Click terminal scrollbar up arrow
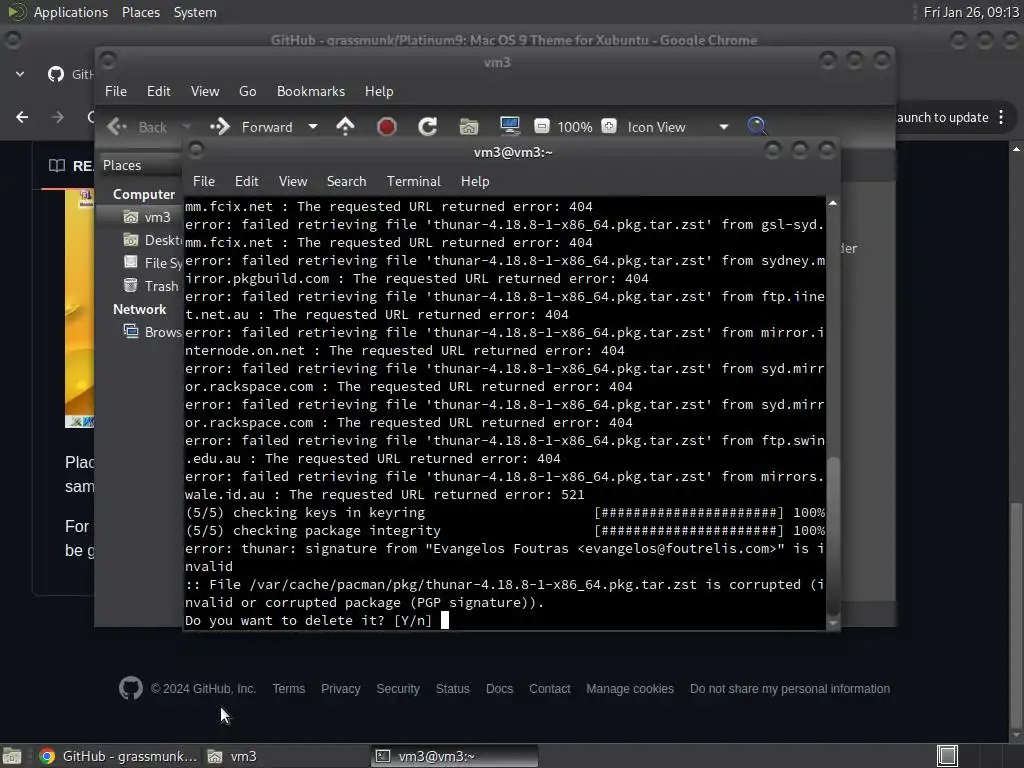Image resolution: width=1024 pixels, height=768 pixels. tap(833, 204)
